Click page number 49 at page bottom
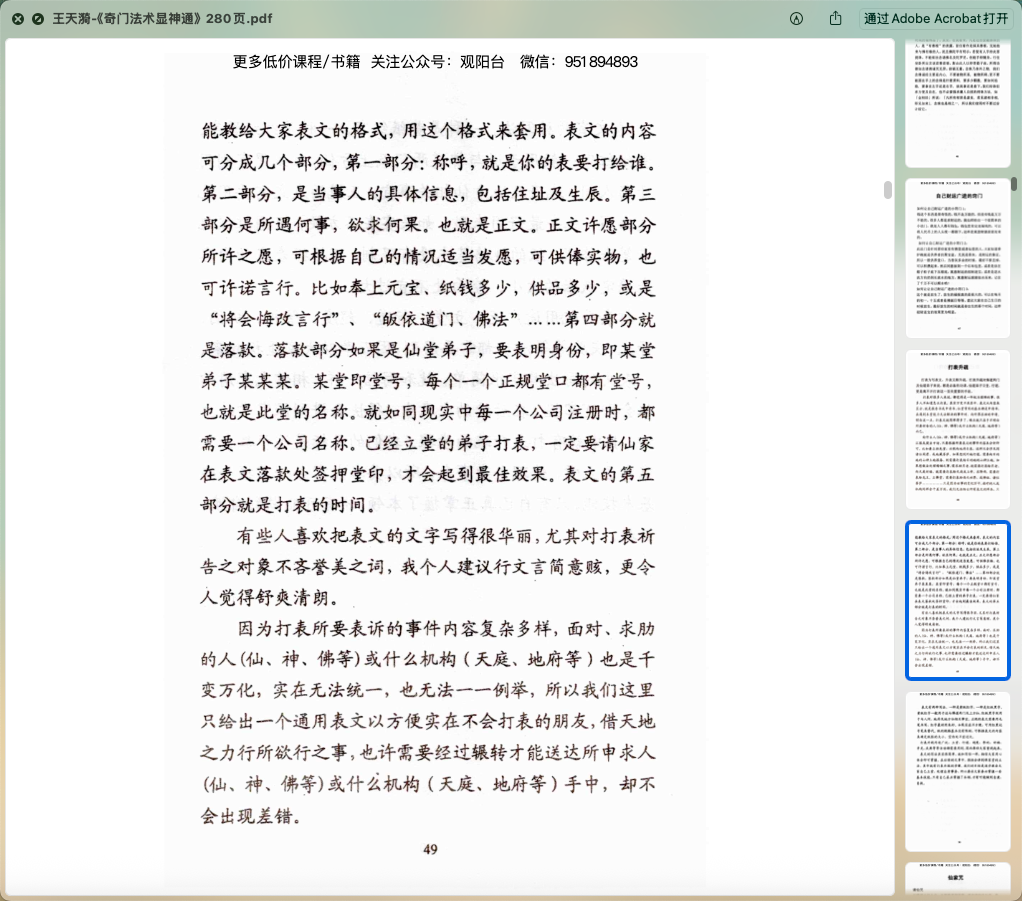The height and width of the screenshot is (901, 1022). click(430, 850)
